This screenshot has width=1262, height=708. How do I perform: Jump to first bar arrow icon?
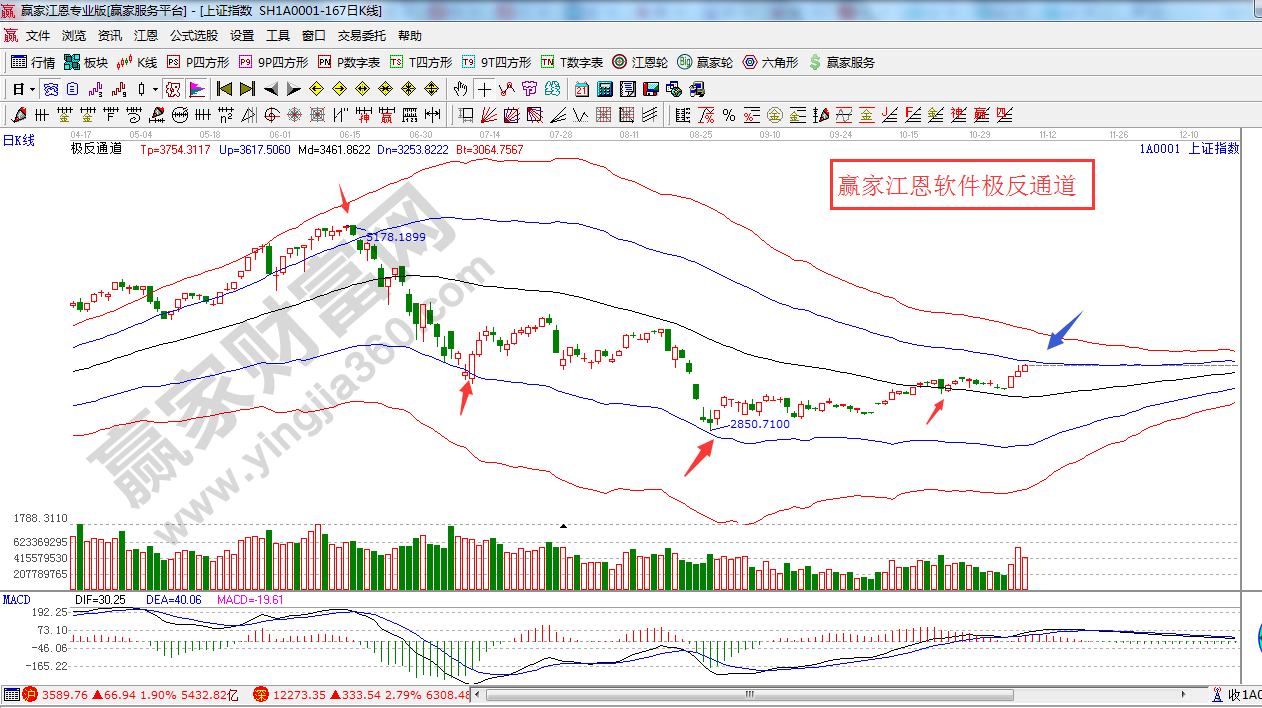[x=224, y=89]
